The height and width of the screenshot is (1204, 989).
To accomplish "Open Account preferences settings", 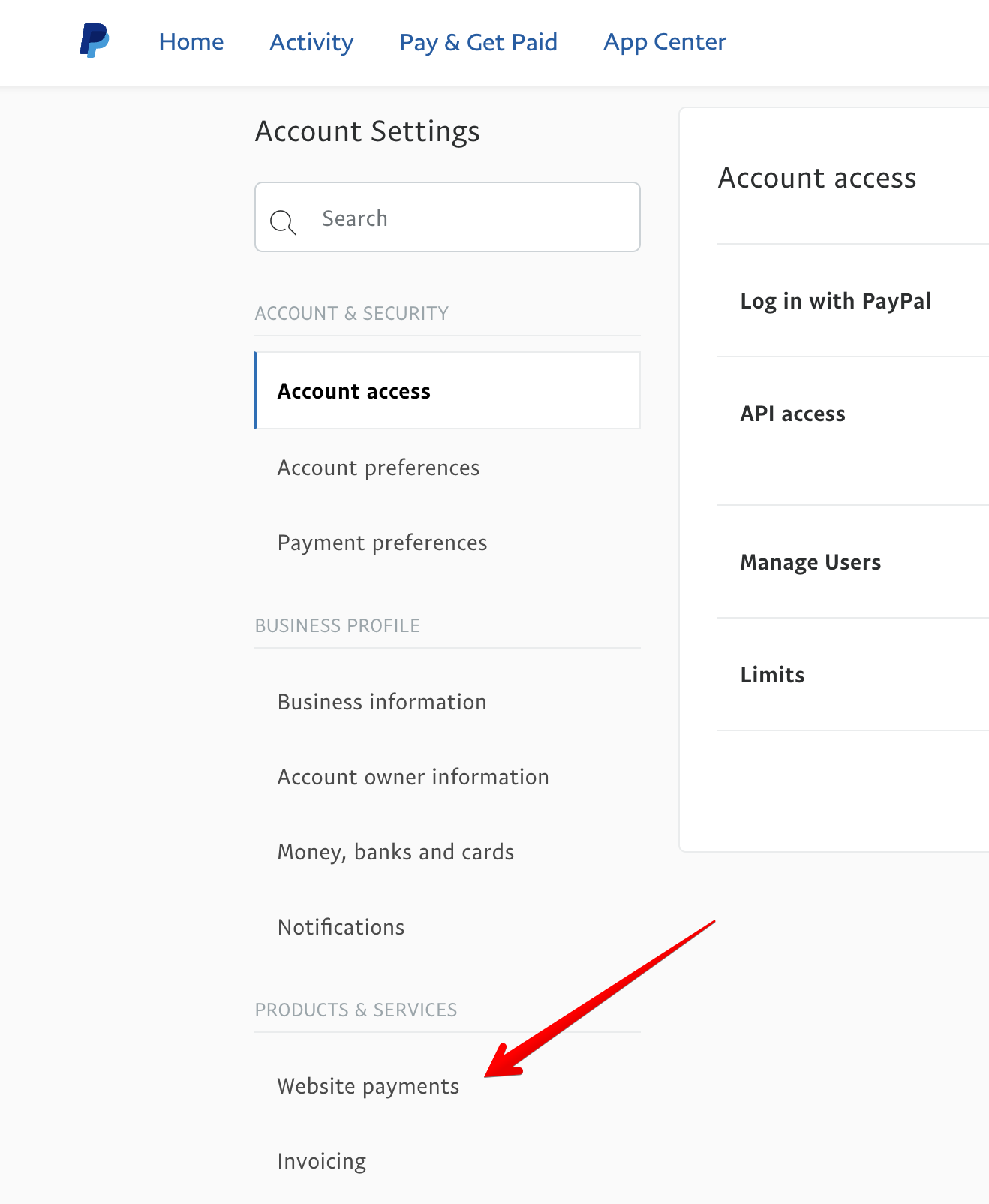I will (x=378, y=468).
